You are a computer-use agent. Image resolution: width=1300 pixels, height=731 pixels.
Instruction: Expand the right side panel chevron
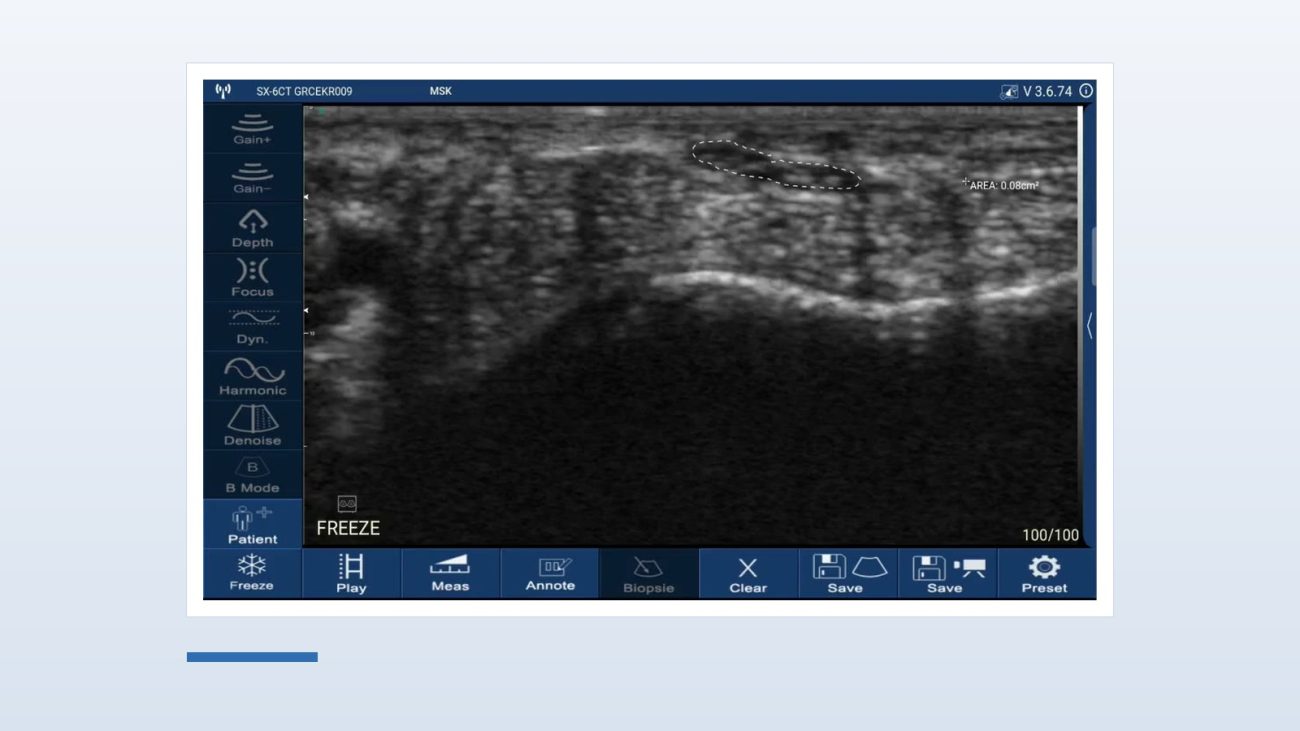click(1089, 326)
